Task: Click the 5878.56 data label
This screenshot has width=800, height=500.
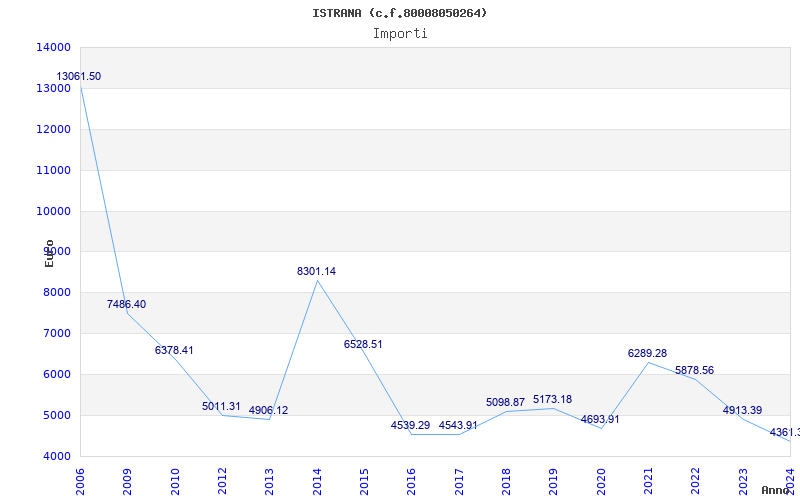Action: click(x=694, y=370)
